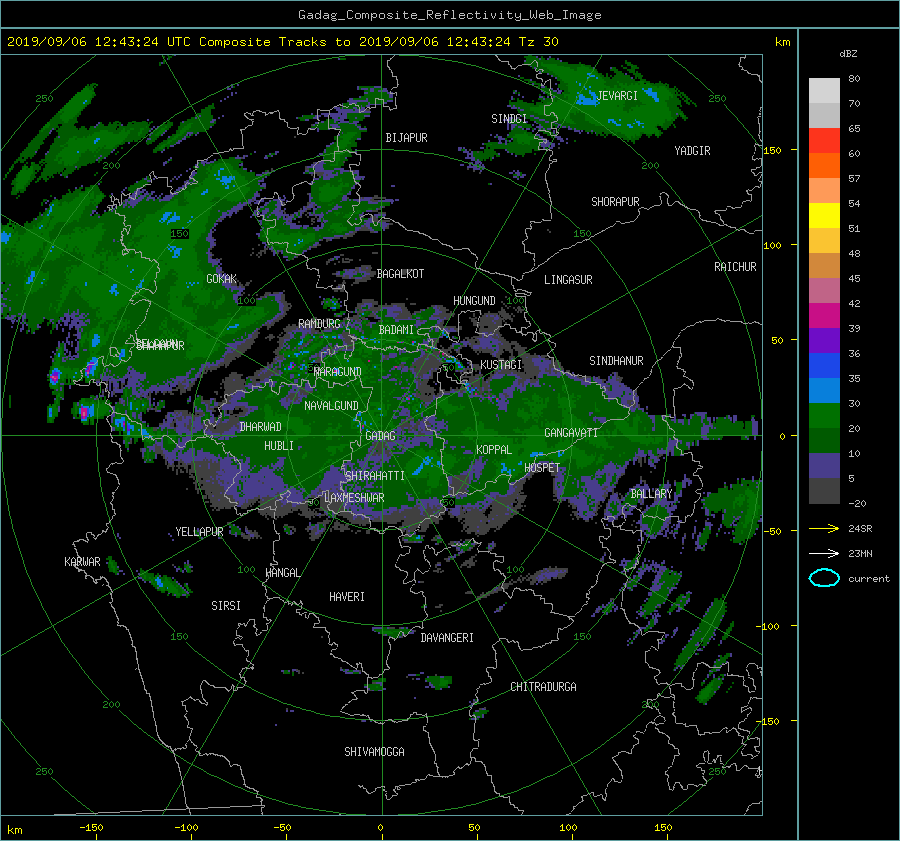Click the GANGAVATI city label

[x=571, y=433]
